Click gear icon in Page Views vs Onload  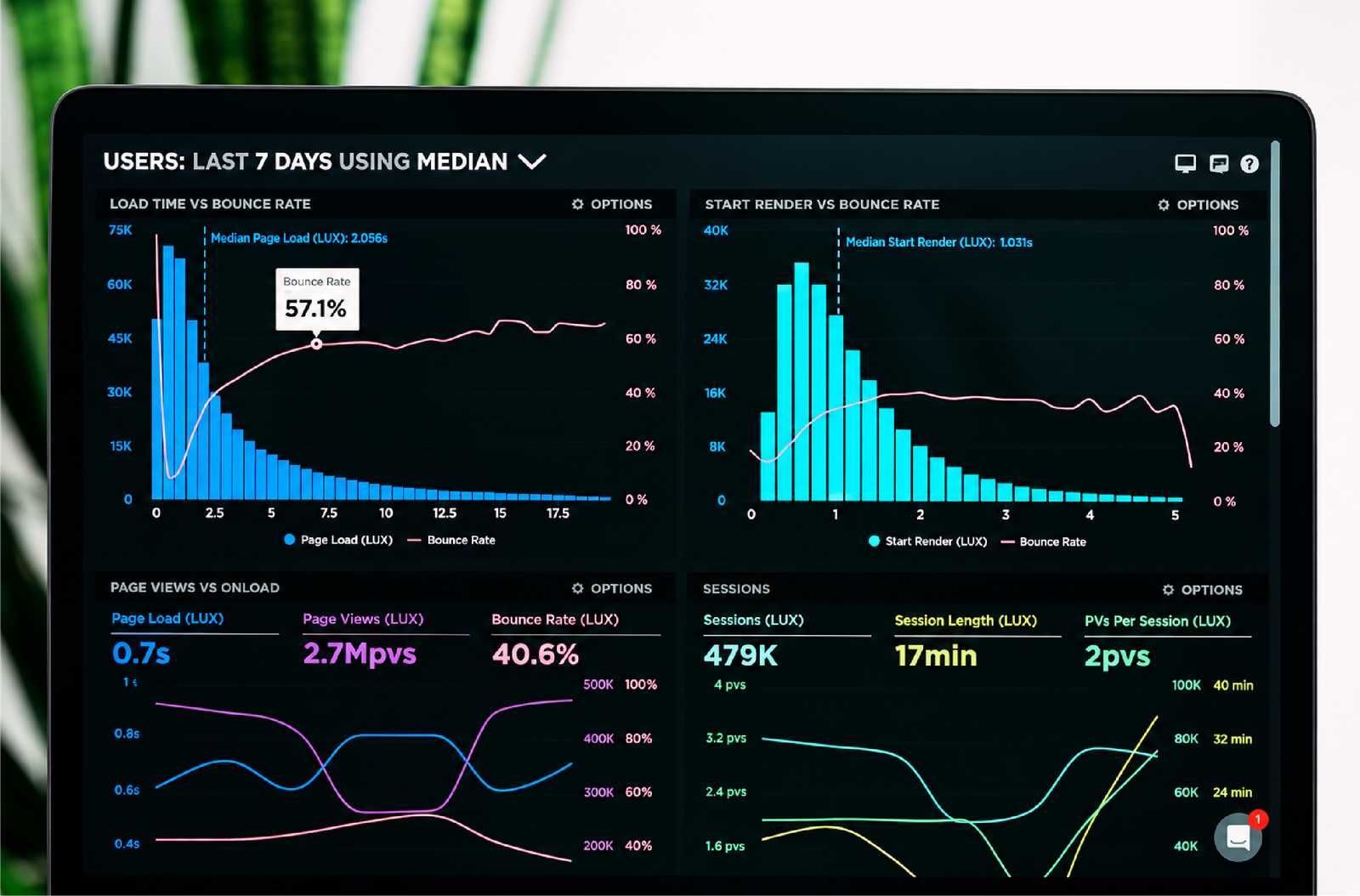tap(578, 588)
